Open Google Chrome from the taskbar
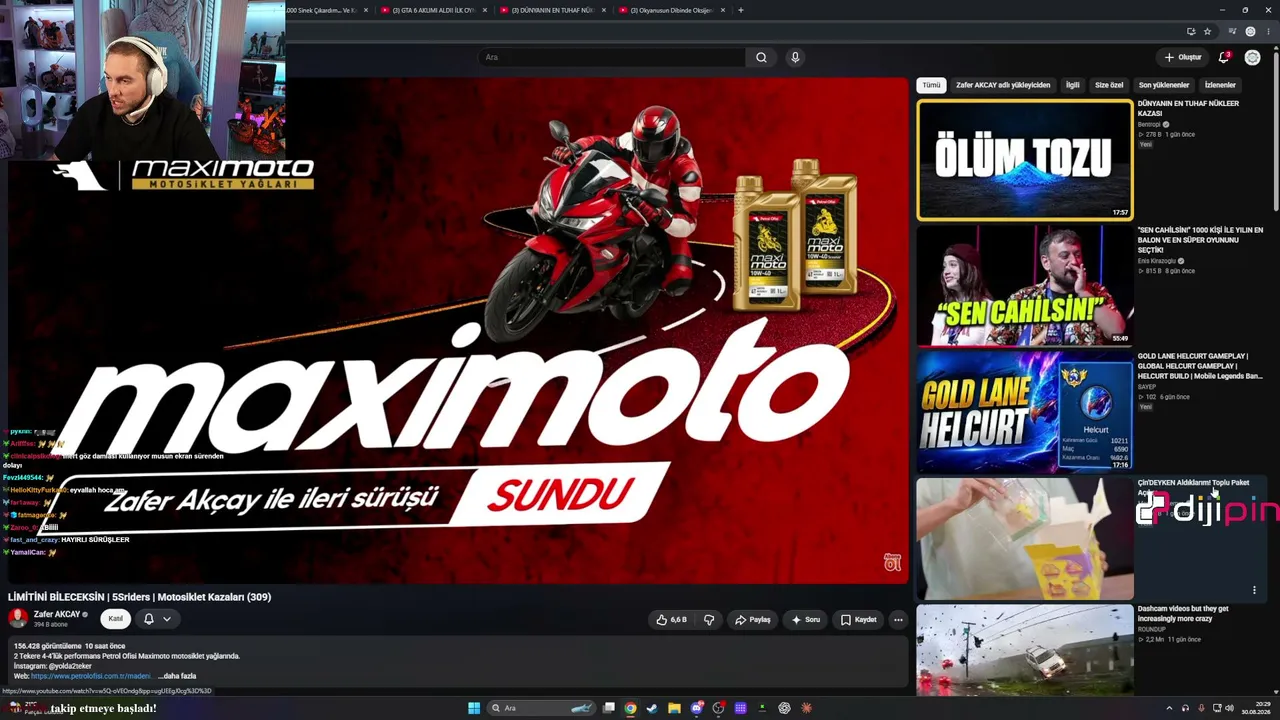This screenshot has width=1280, height=720. [630, 708]
